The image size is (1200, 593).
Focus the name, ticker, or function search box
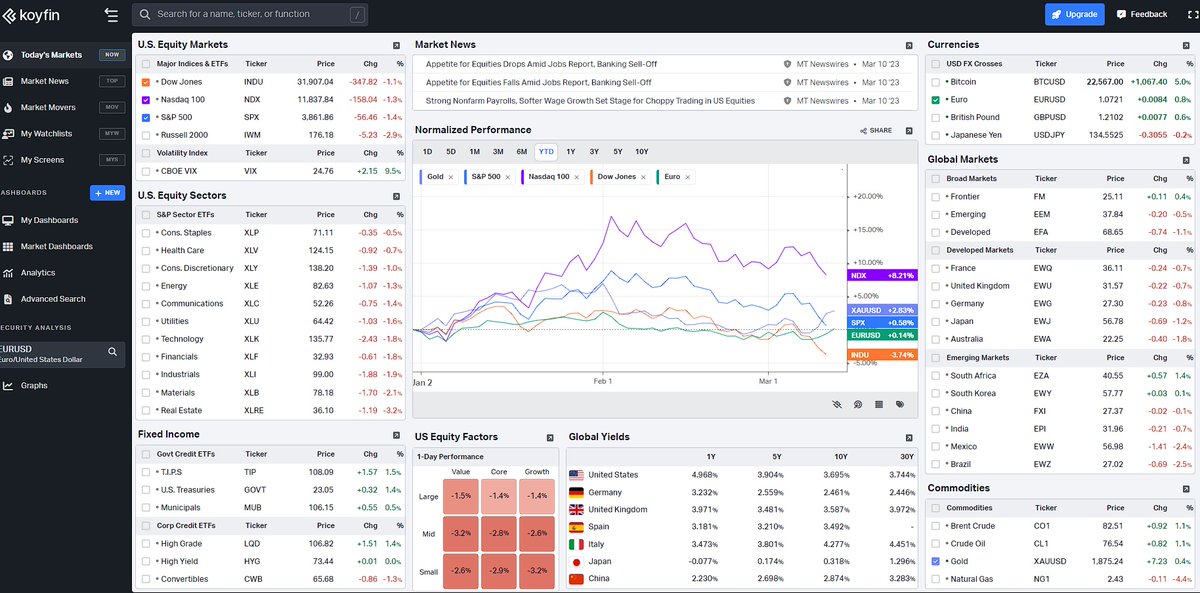click(x=251, y=14)
